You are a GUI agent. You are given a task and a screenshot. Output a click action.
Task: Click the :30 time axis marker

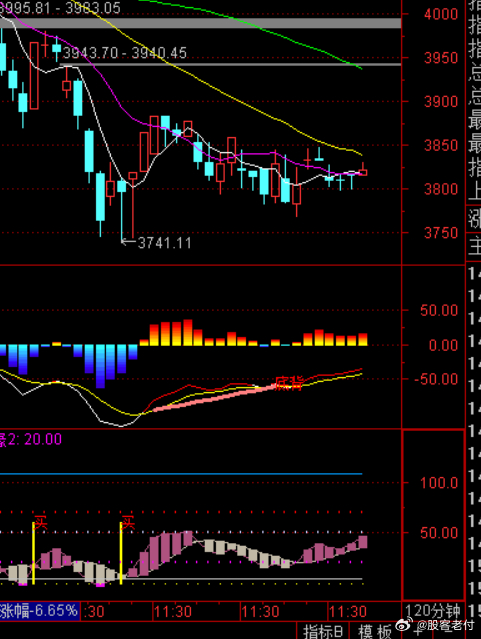click(95, 612)
